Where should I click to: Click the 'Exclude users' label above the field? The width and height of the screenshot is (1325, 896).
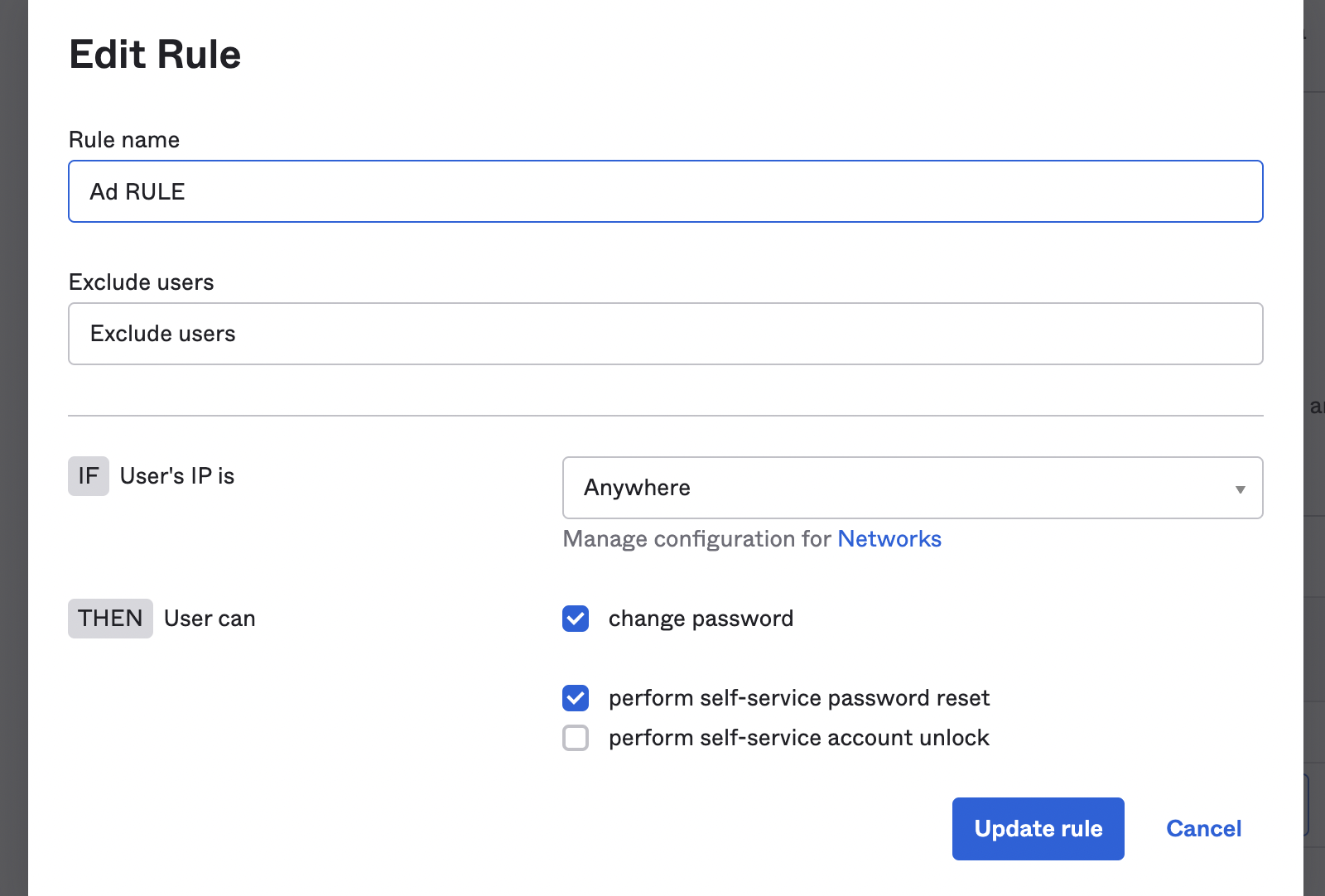(x=141, y=282)
